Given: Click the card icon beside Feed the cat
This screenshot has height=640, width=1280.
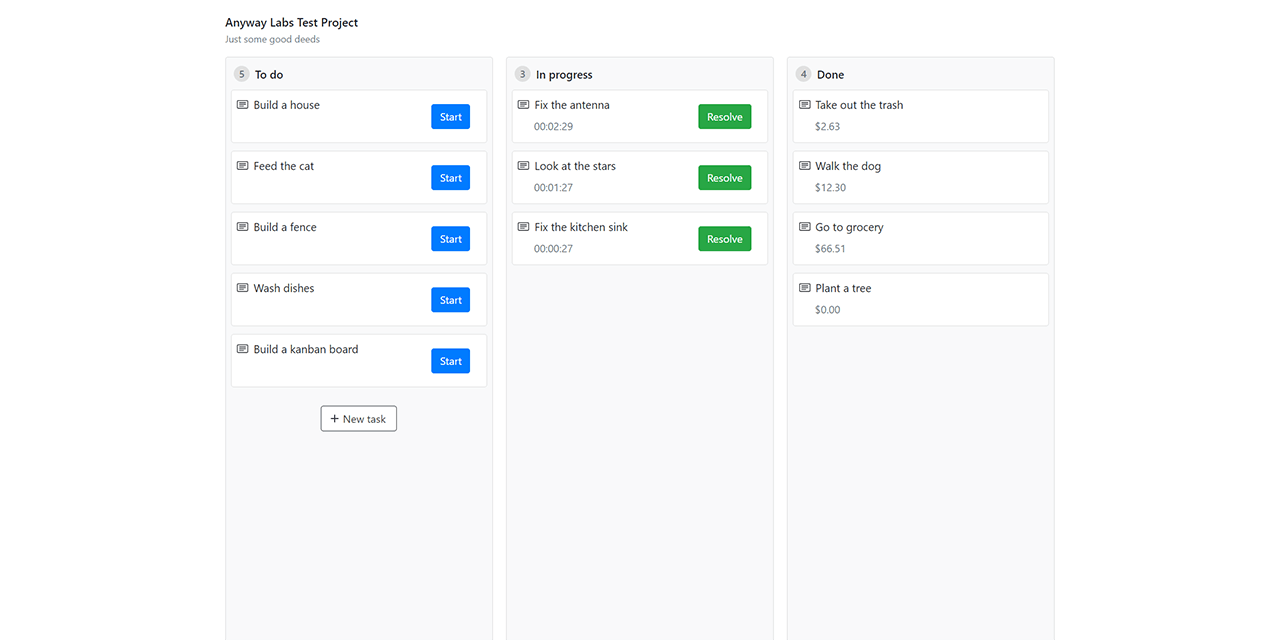Looking at the screenshot, I should (x=242, y=166).
